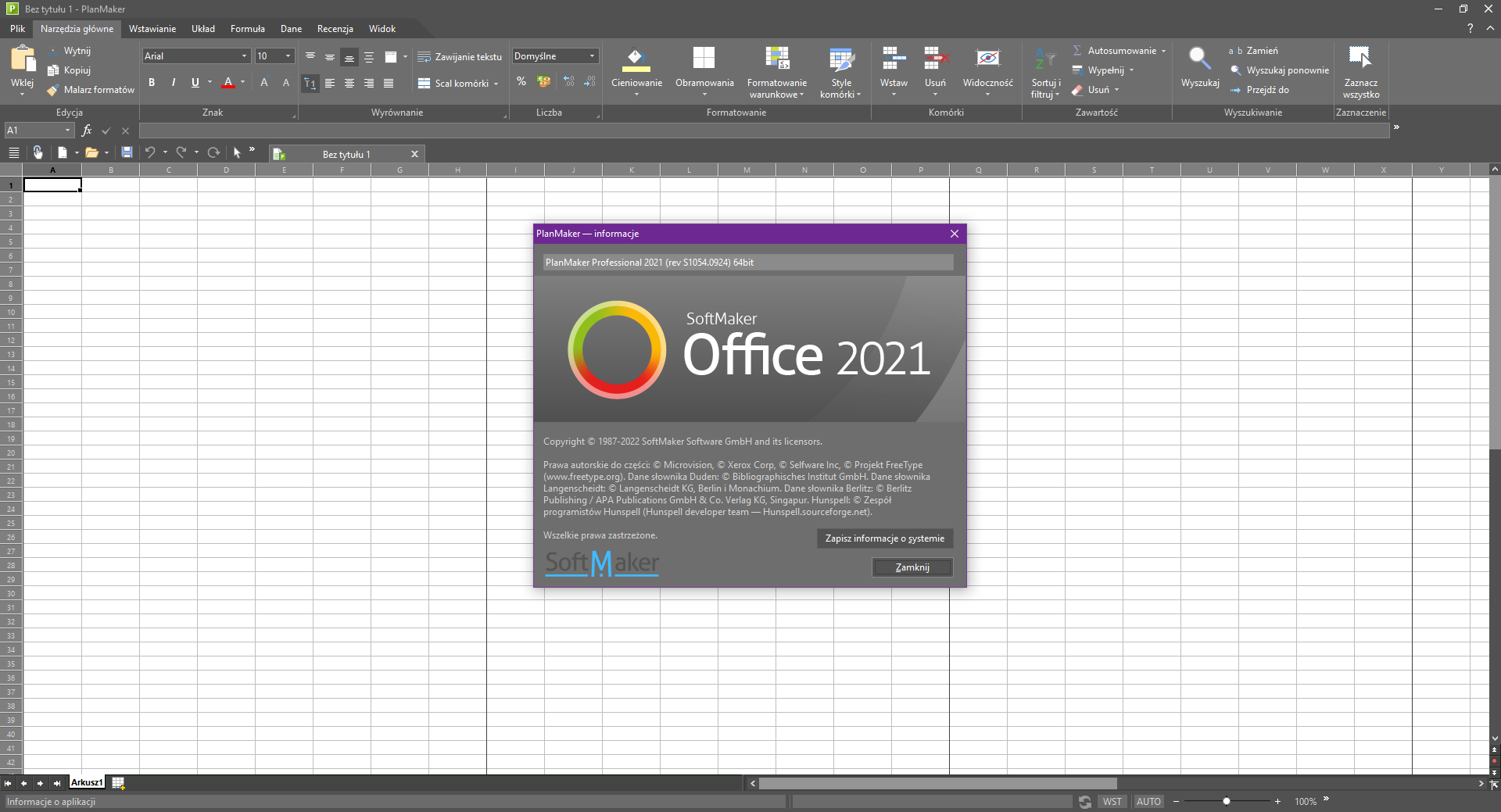The image size is (1501, 812).
Task: Open Widoczność visibility tool
Action: 987,71
